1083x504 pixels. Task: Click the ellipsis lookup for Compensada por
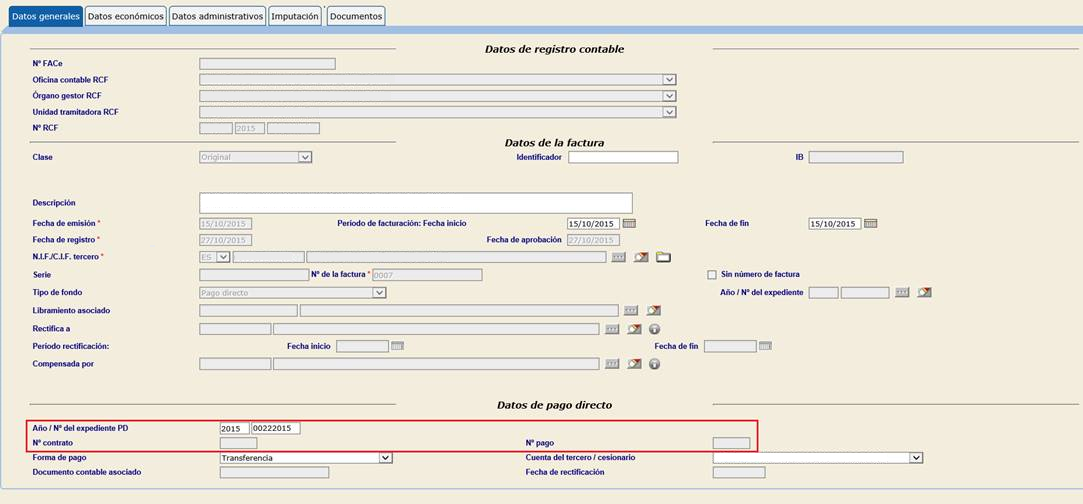pos(612,364)
